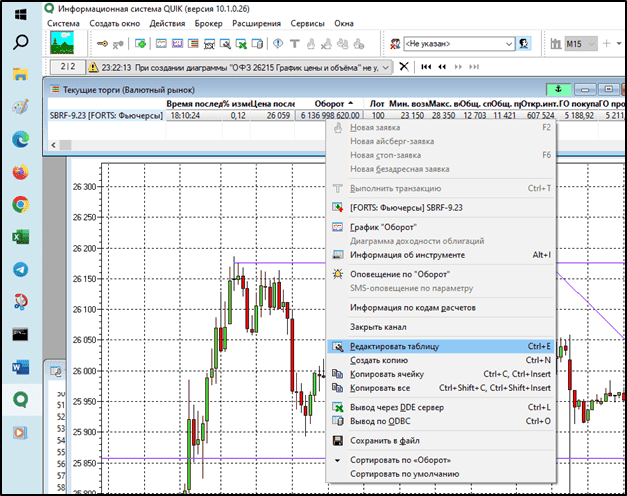
Task: Open Excel from taskbar
Action: point(20,237)
